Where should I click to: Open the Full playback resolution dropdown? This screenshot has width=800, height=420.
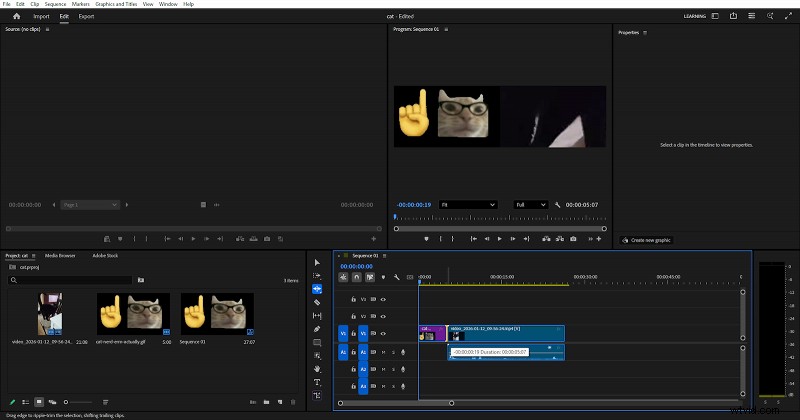pyautogui.click(x=531, y=205)
